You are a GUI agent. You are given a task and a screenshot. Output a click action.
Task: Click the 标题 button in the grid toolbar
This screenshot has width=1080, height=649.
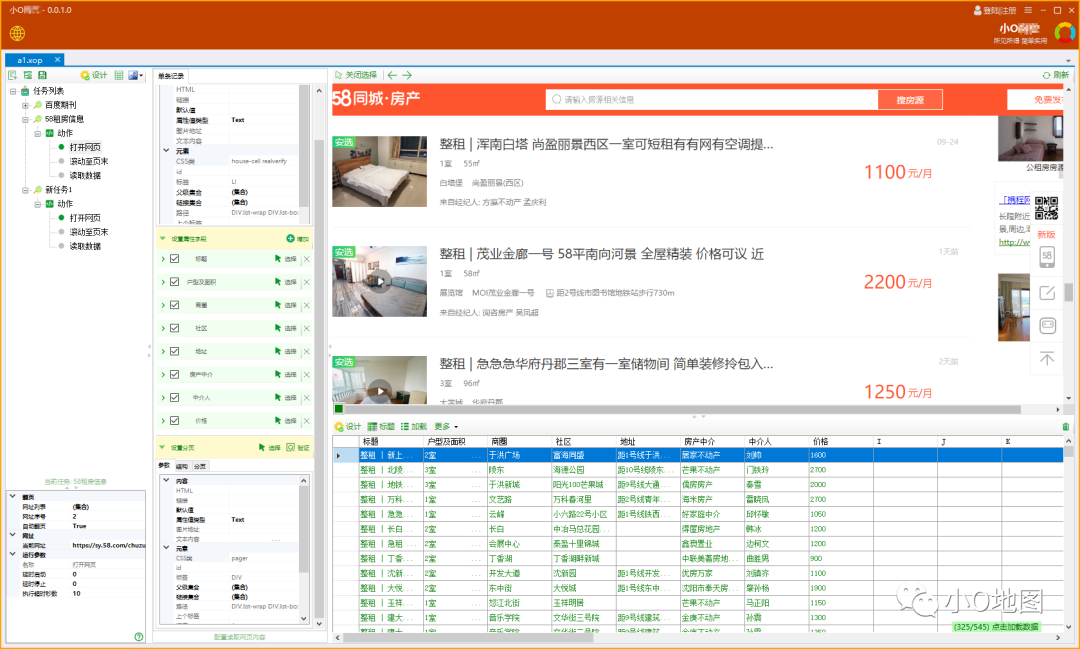(x=381, y=426)
